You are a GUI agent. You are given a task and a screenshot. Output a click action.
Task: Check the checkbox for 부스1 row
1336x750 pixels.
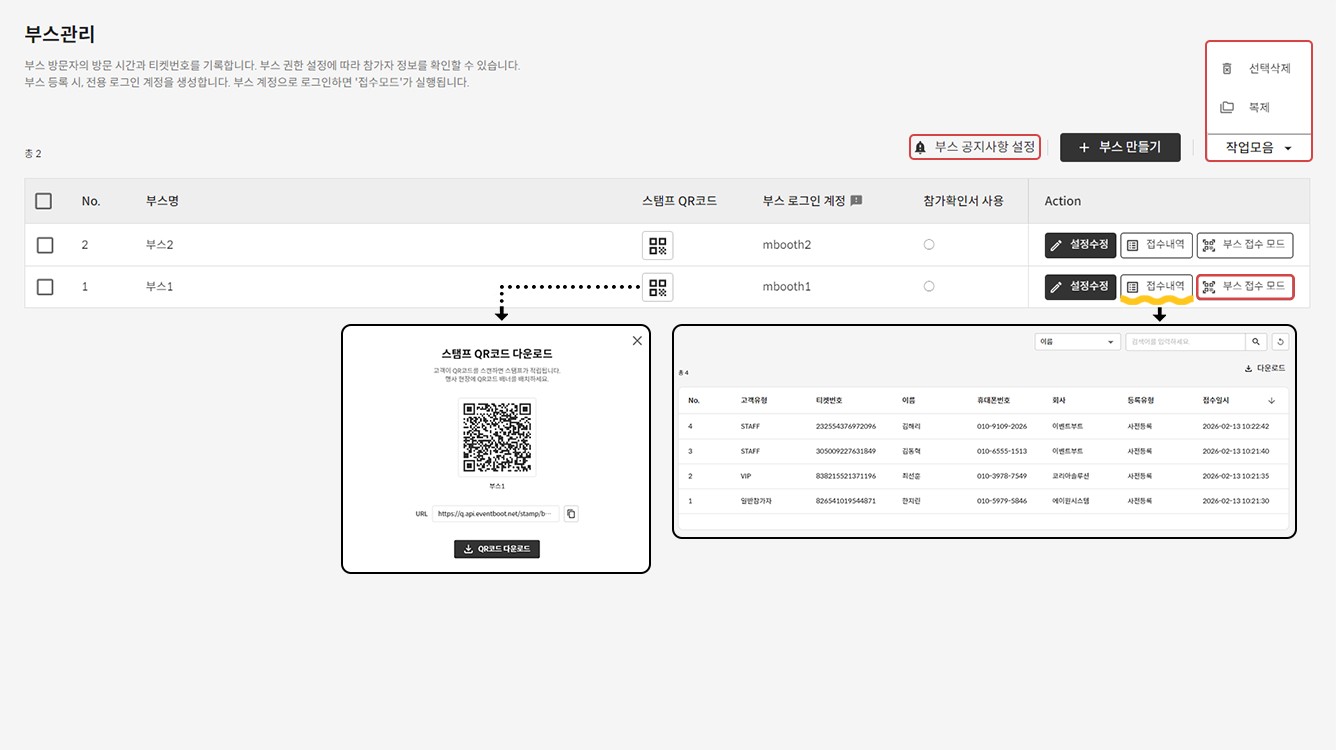[x=44, y=287]
